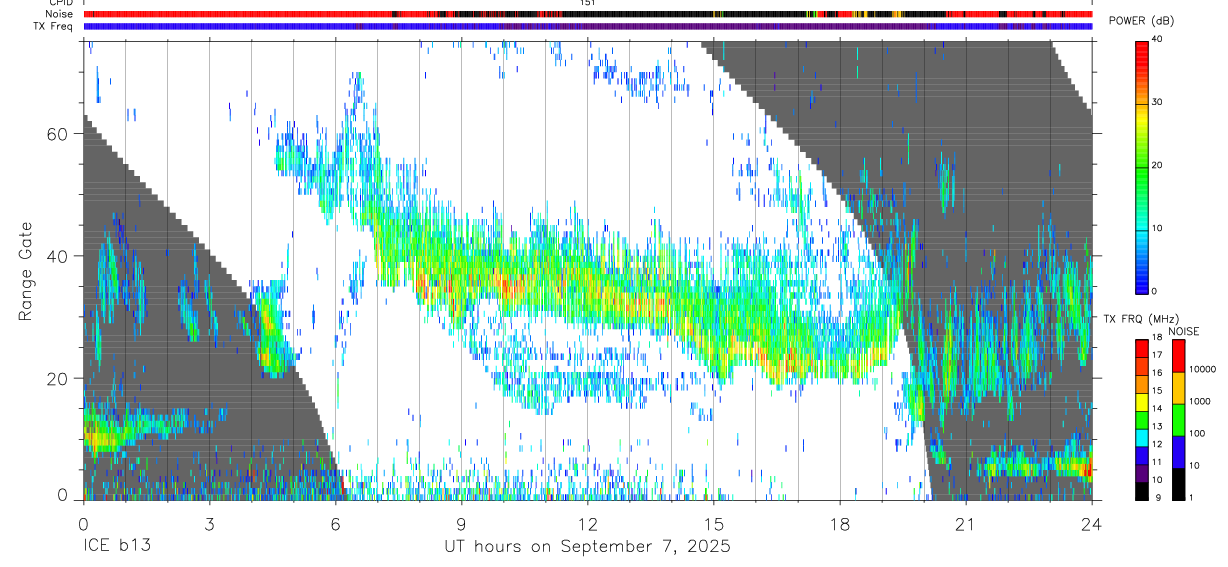Select the 30 tick on POWER scale
The image size is (1228, 567).
1157,103
